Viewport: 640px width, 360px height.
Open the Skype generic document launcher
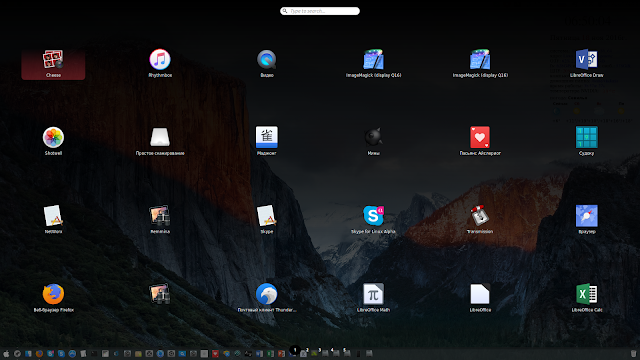(267, 216)
